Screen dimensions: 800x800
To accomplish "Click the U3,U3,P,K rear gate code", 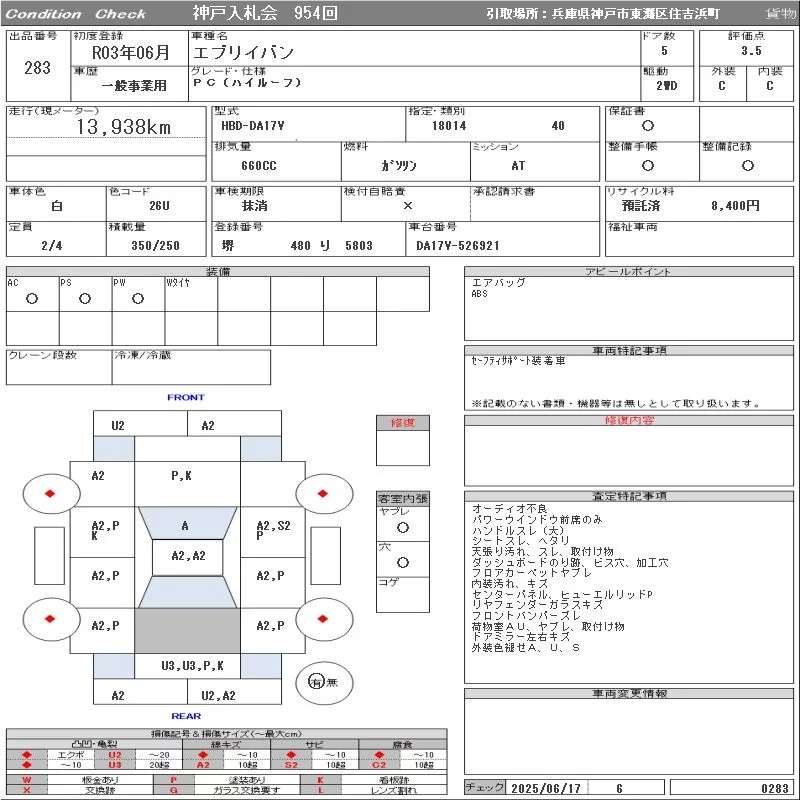I will click(x=192, y=665).
